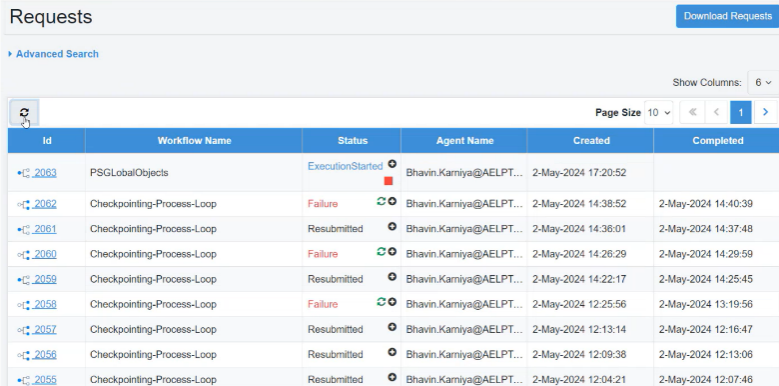The height and width of the screenshot is (386, 779).
Task: Stop execution of request 2063
Action: (389, 181)
